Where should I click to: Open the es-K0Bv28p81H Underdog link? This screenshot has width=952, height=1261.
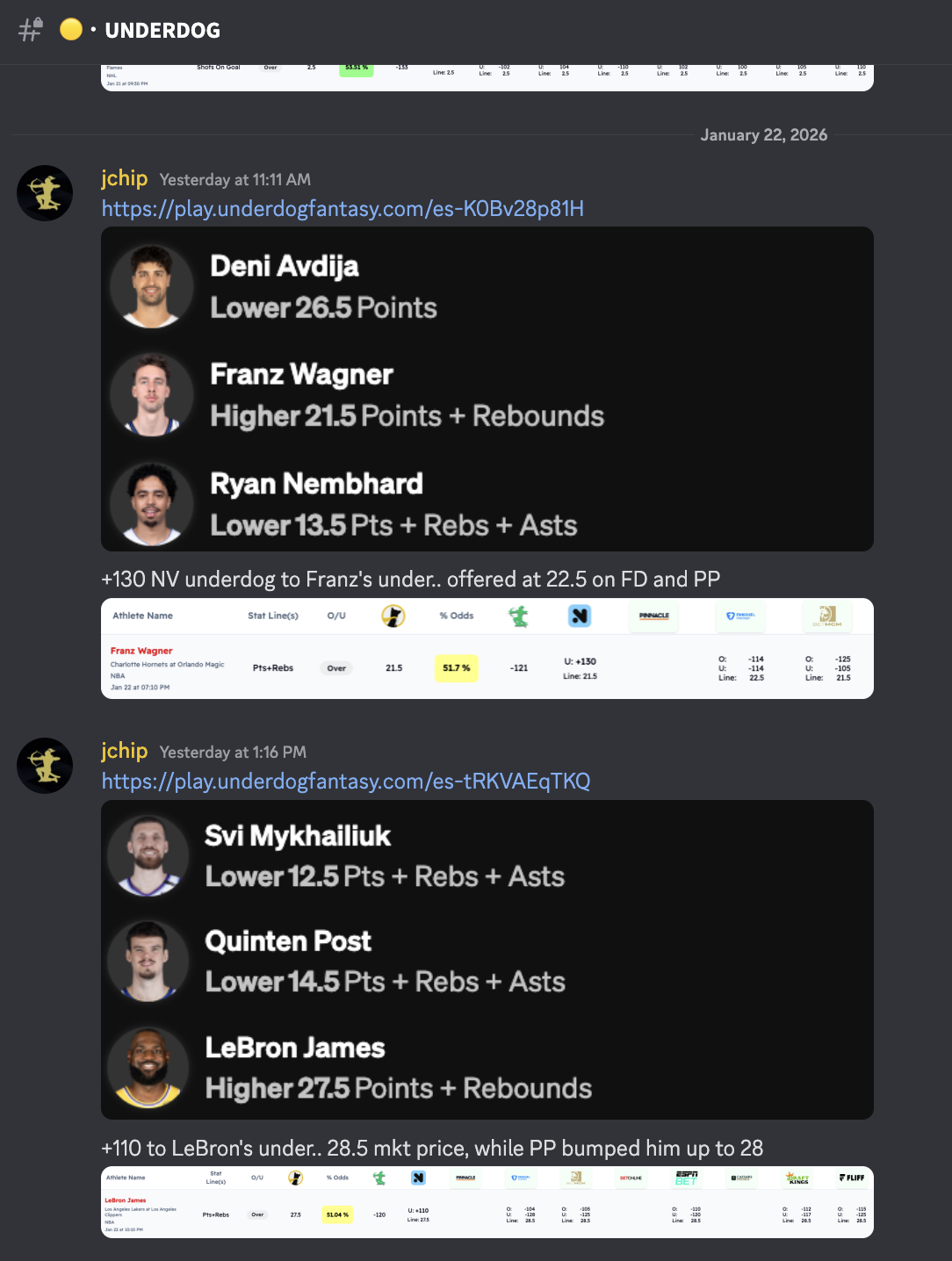point(343,209)
